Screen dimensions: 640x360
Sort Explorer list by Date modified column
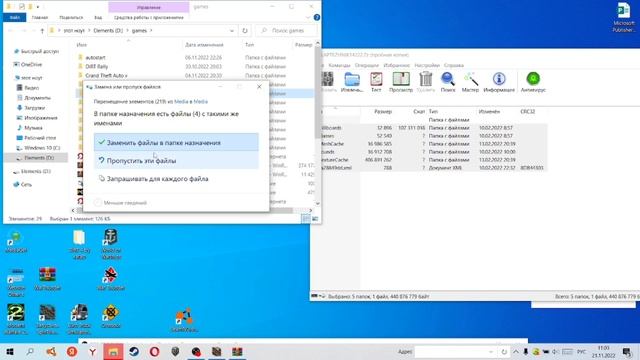tap(204, 45)
